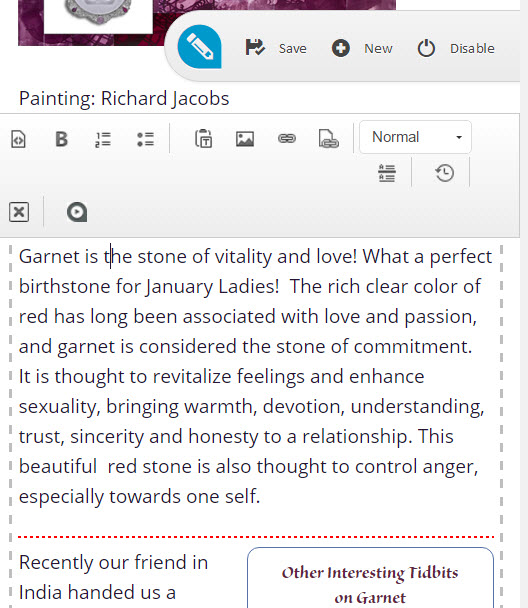This screenshot has height=608, width=528.
Task: Click the Other Interesting Tidbits on Garnet box
Action: point(370,578)
